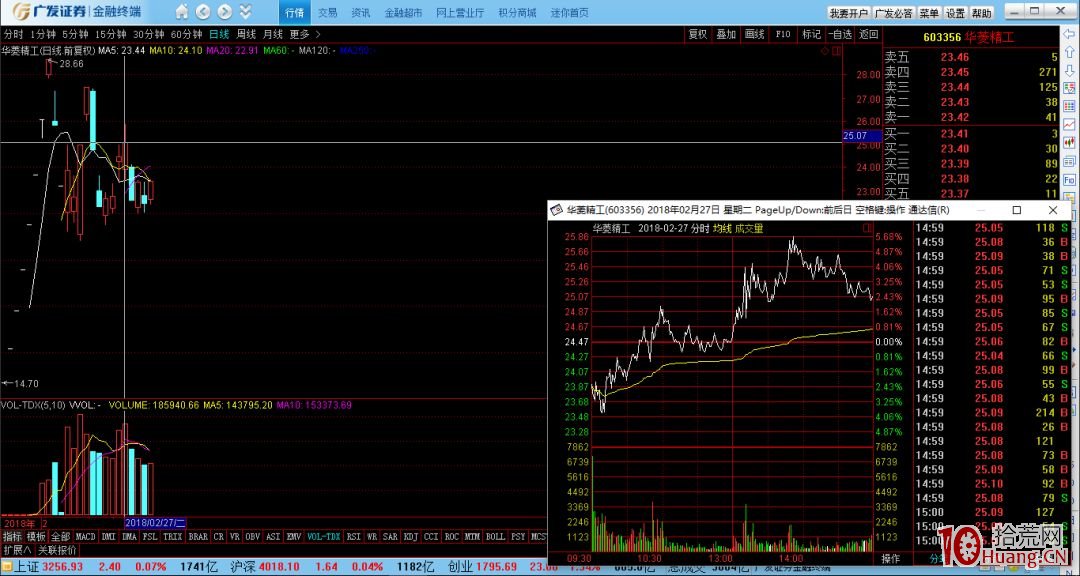This screenshot has height=576, width=1080.
Task: Open the intraday line chart sidebar icon
Action: [x=1069, y=125]
